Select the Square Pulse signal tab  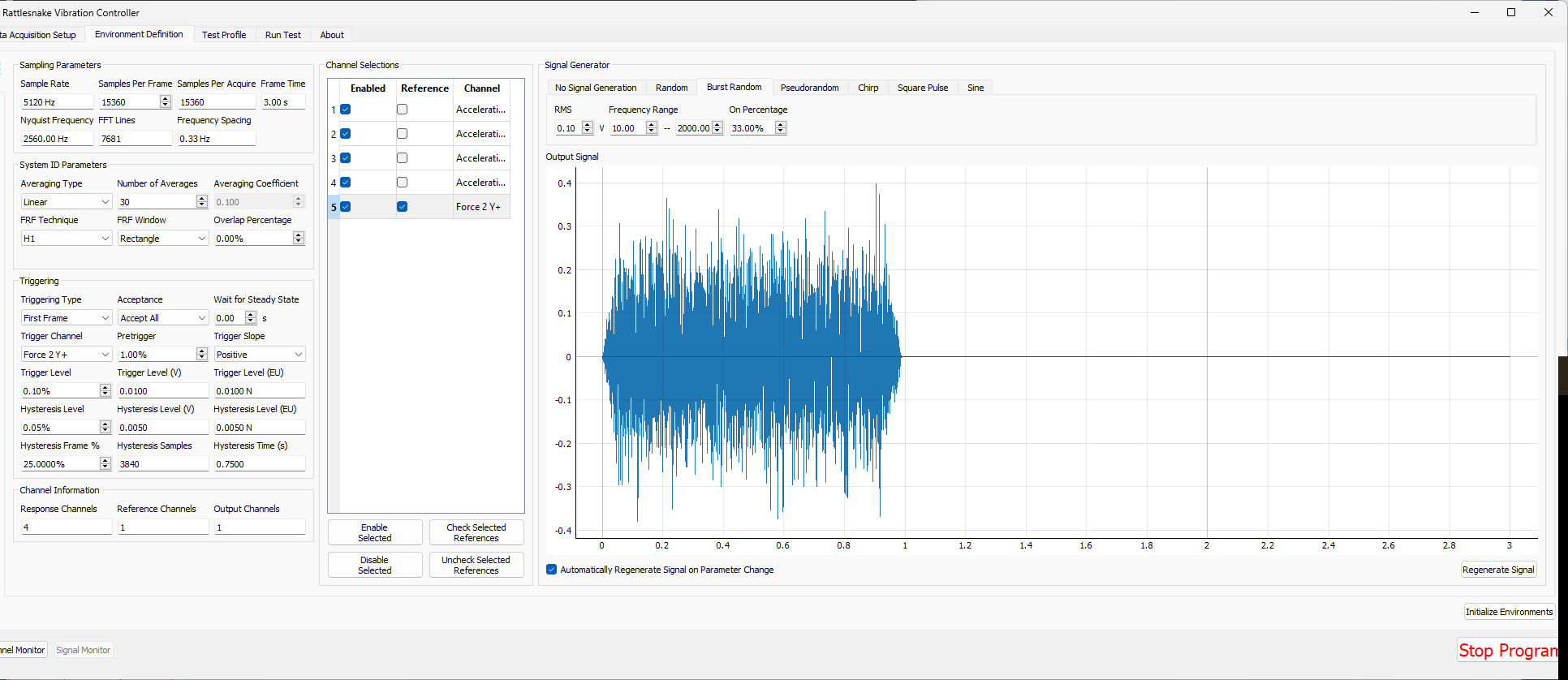pos(923,88)
